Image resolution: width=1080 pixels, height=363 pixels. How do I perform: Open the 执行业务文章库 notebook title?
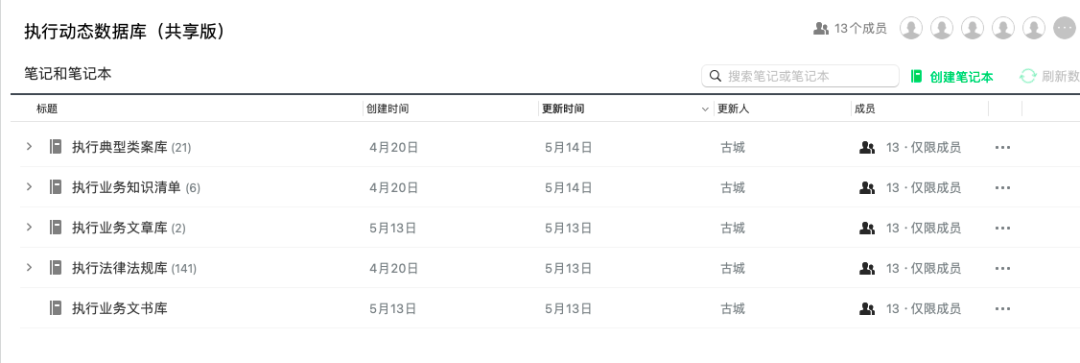(x=120, y=228)
